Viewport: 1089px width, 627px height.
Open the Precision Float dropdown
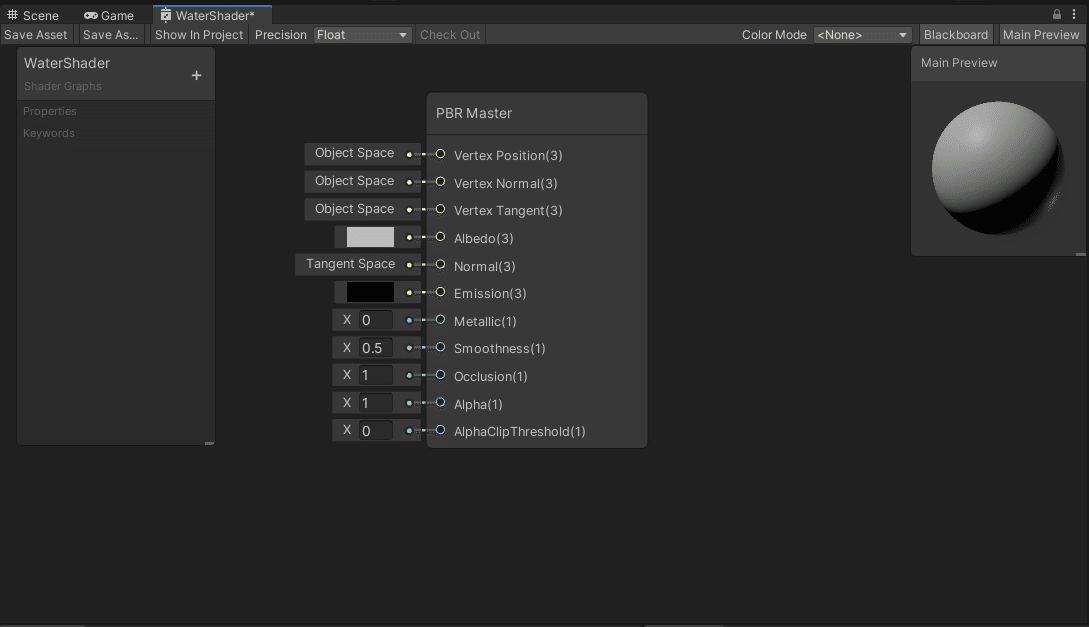[362, 35]
